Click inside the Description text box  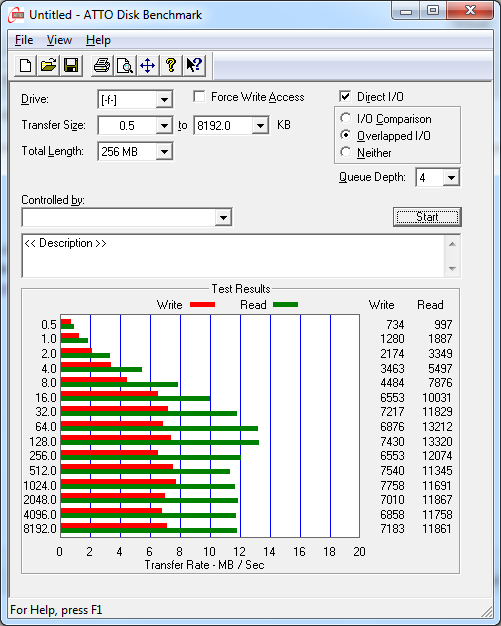coord(234,256)
